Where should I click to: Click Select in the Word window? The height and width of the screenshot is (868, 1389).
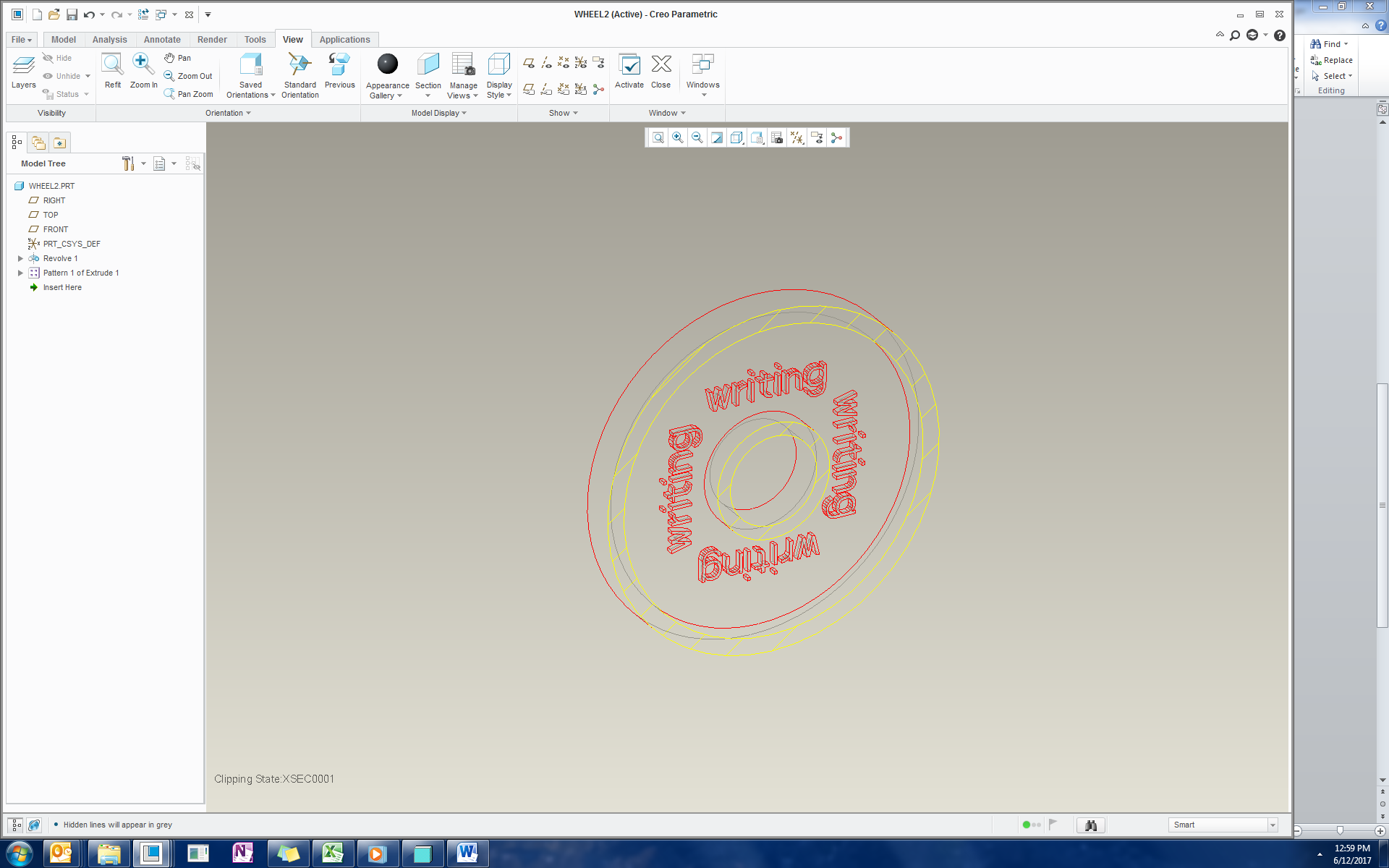[1331, 76]
